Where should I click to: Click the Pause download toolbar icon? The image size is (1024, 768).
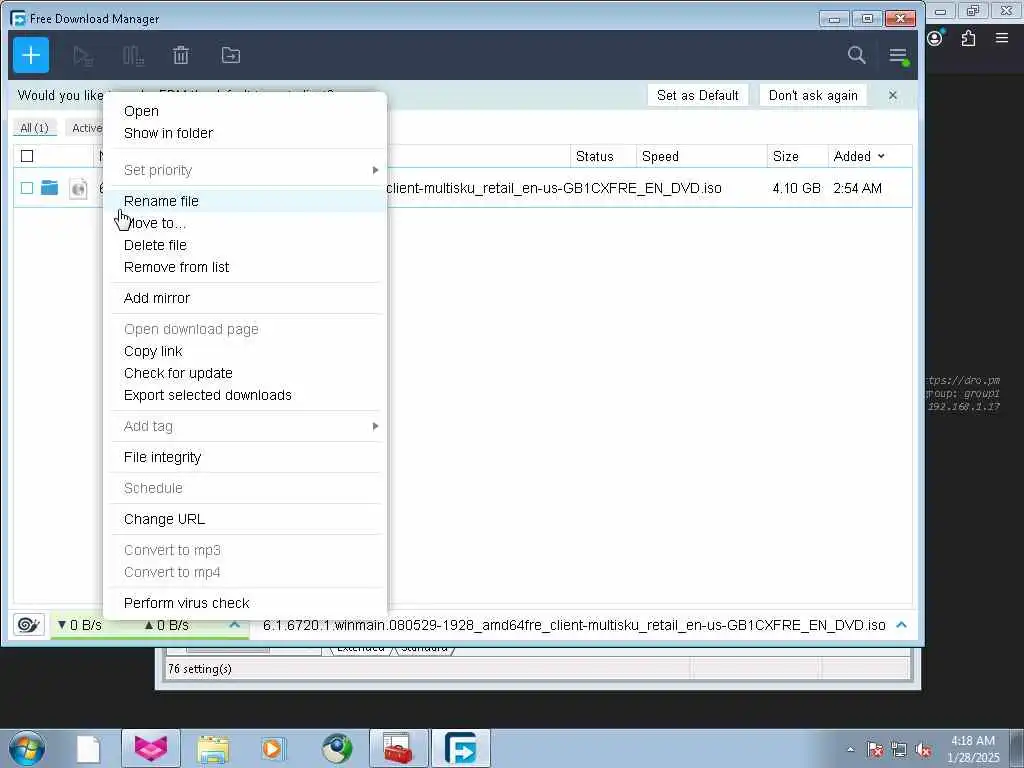pos(133,56)
